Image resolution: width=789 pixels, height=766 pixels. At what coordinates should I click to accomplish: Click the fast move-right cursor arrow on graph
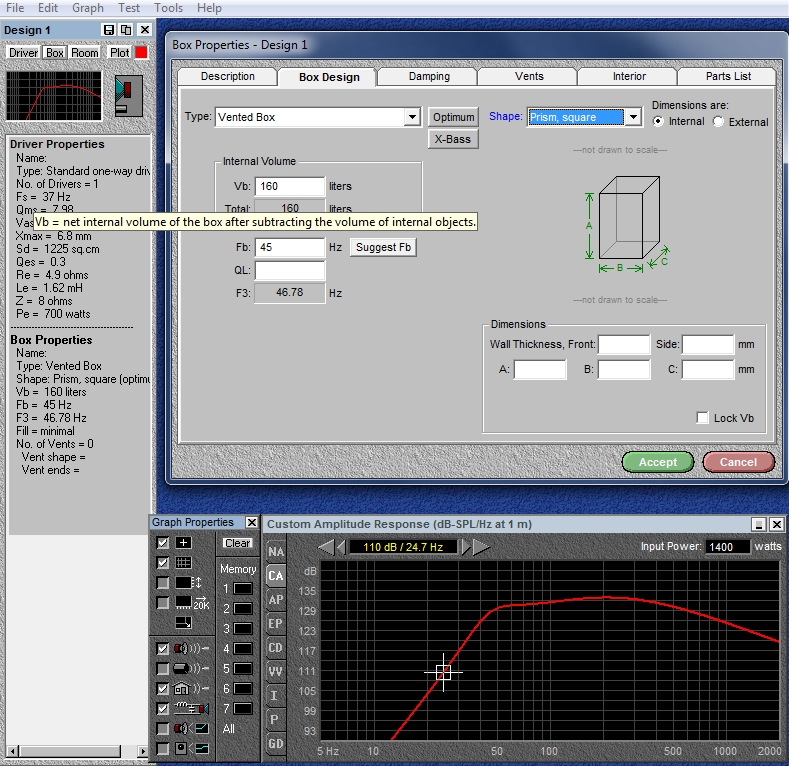(x=481, y=547)
